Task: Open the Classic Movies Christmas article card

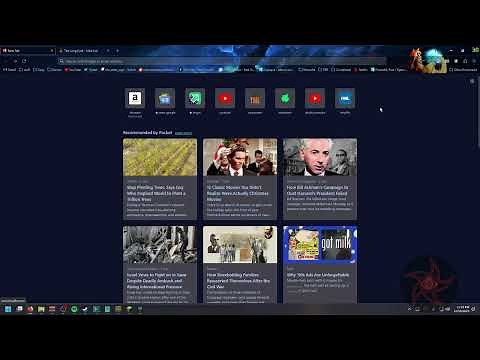Action: tap(240, 179)
